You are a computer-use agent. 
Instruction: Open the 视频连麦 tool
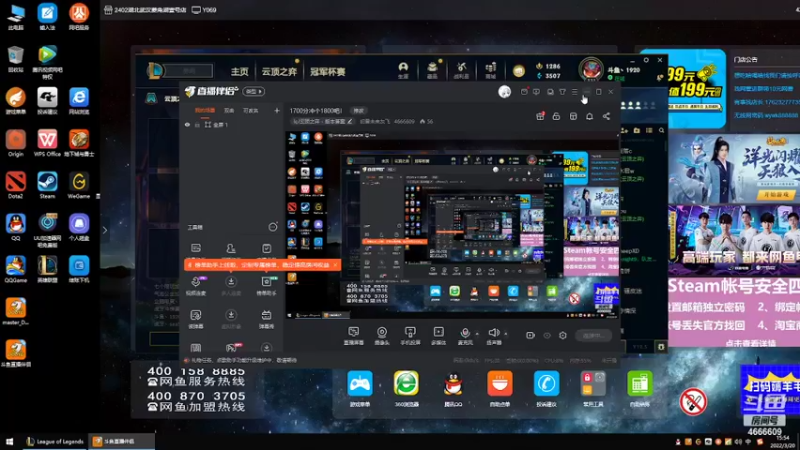(x=196, y=286)
